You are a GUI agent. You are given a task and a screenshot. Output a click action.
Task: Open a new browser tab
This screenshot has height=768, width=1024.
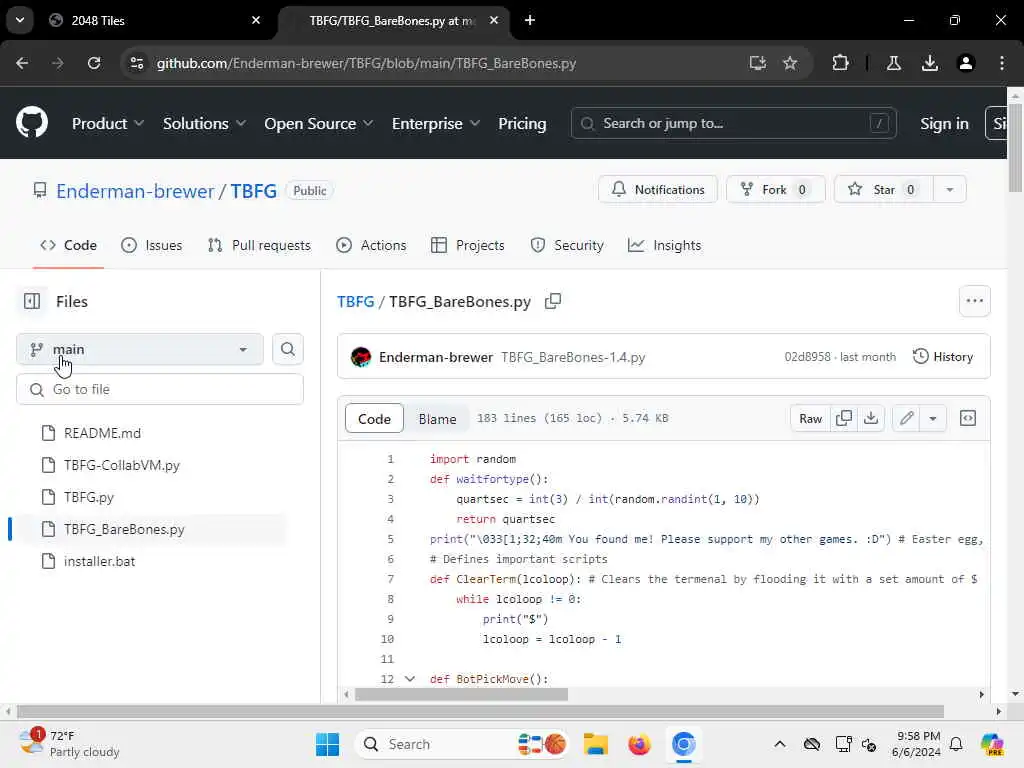tap(530, 20)
